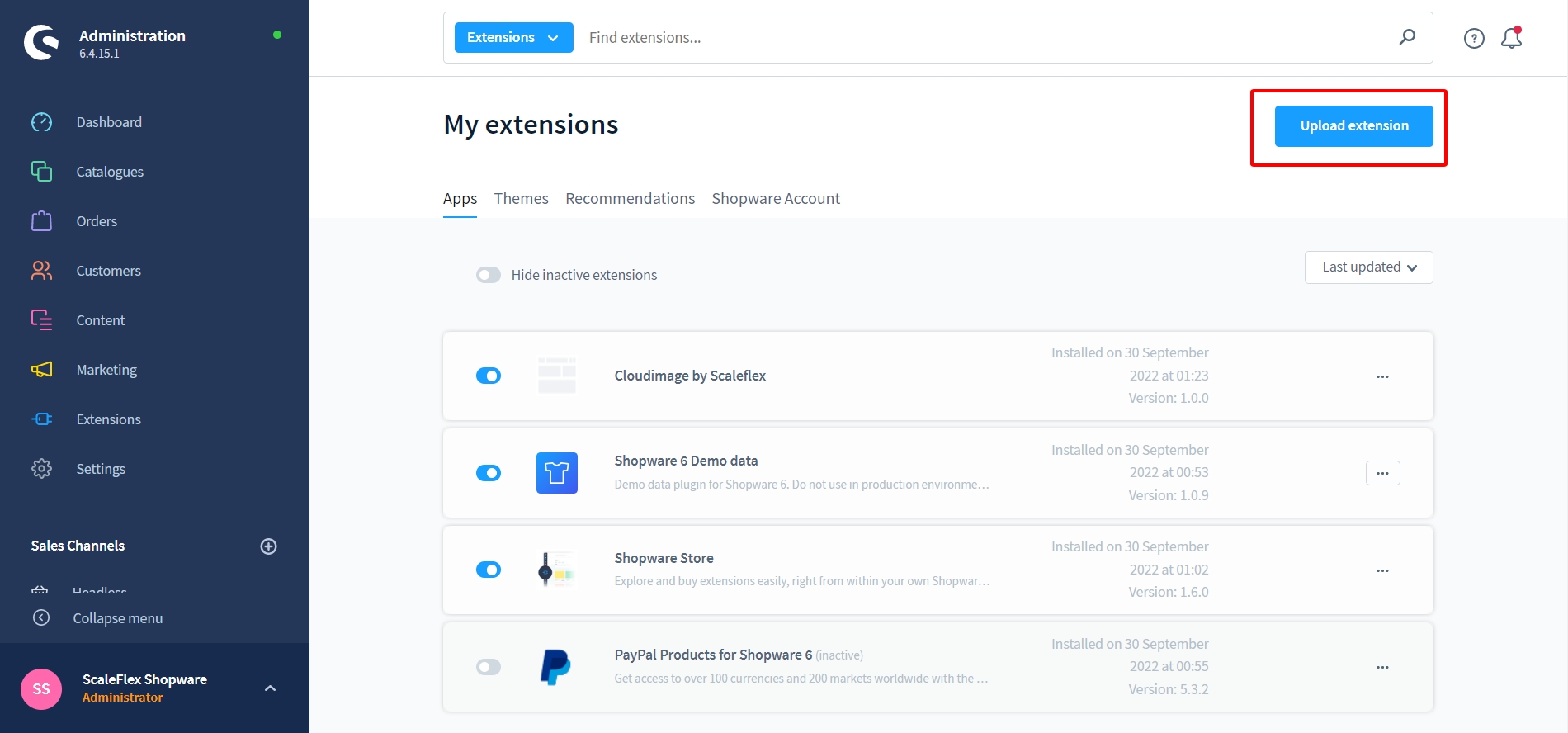This screenshot has width=1568, height=733.
Task: Click the Catalogues sidebar icon
Action: [41, 172]
